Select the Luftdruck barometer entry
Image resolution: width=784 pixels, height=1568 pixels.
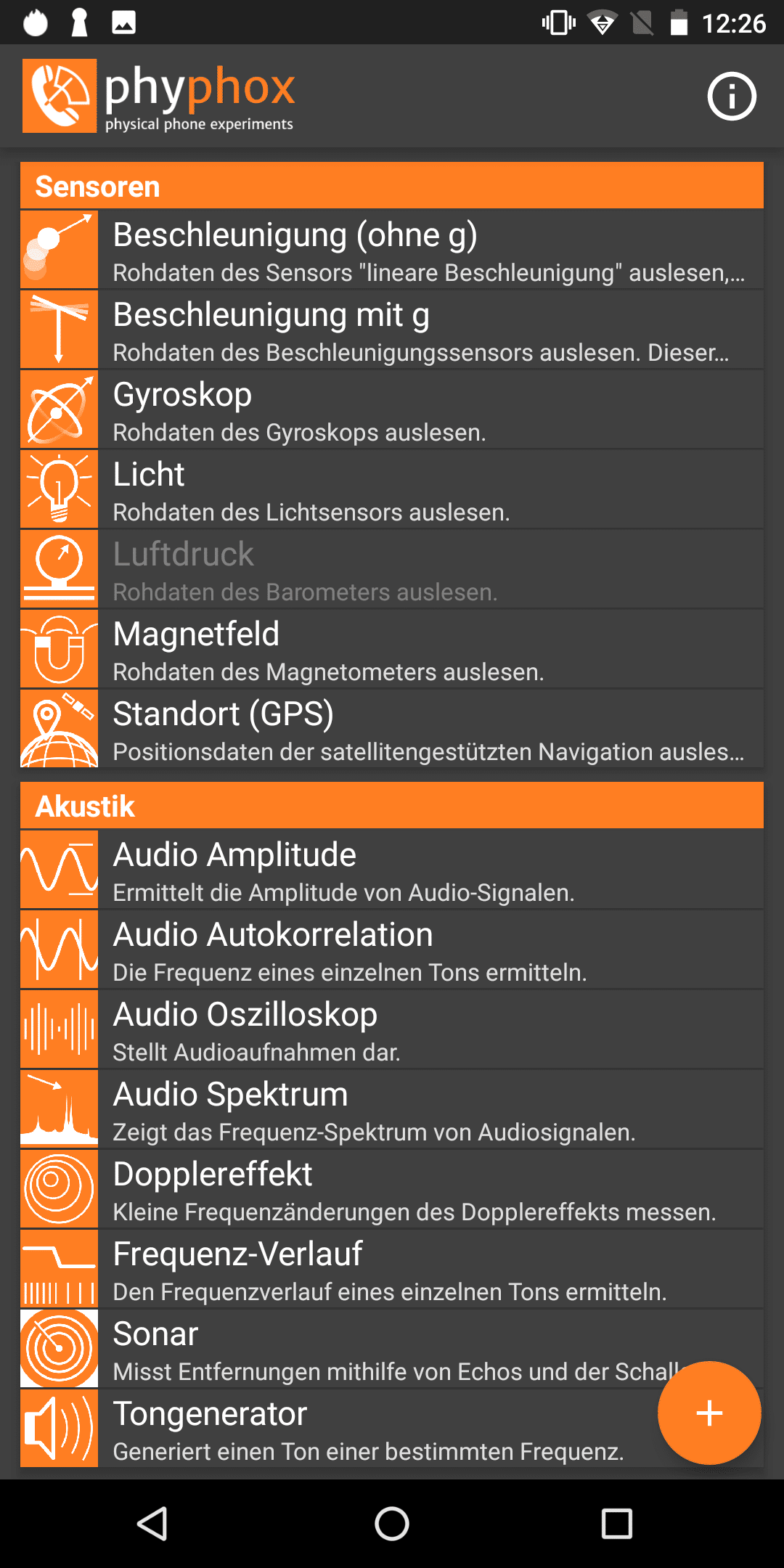pos(392,569)
